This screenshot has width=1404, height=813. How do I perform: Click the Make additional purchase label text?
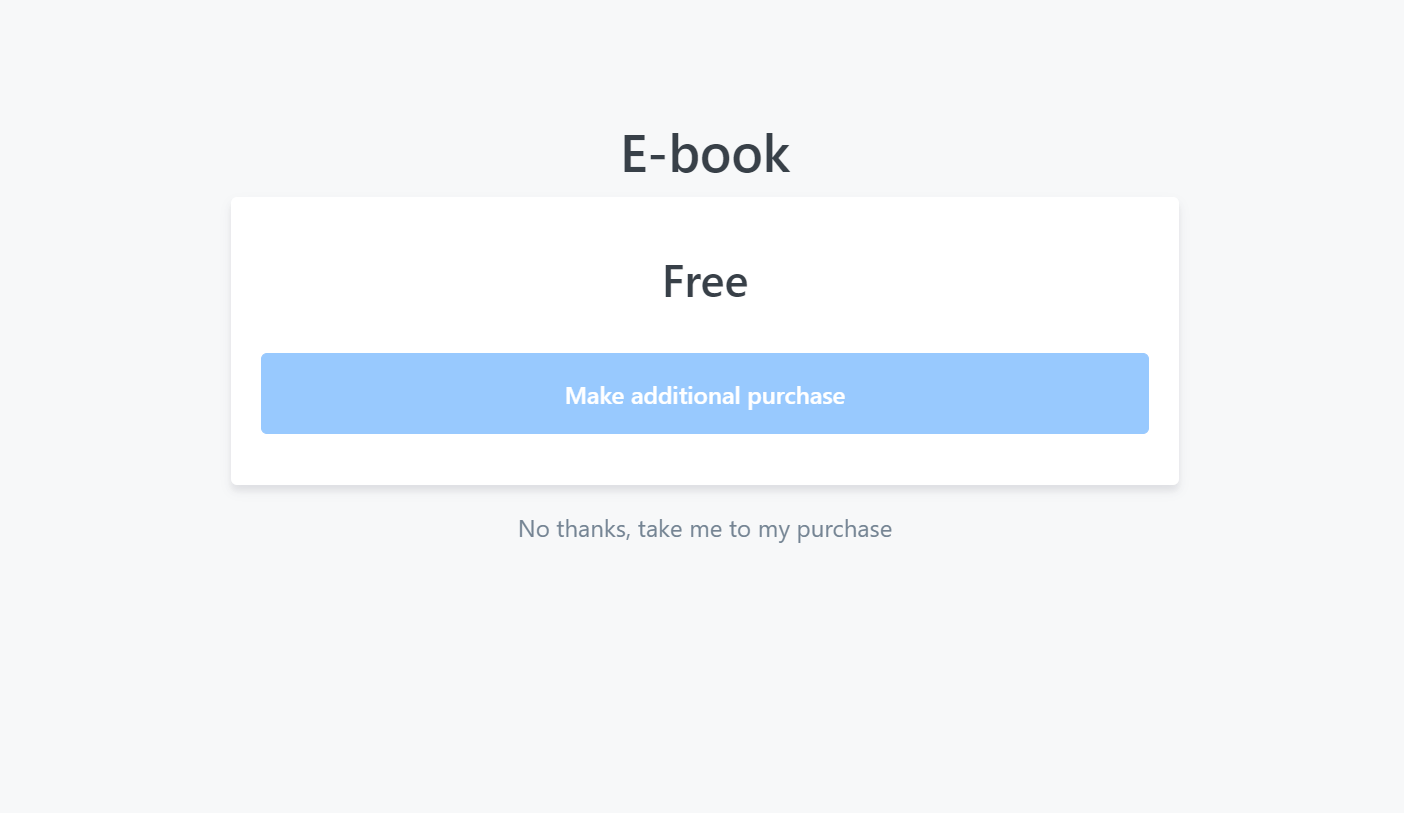click(705, 396)
